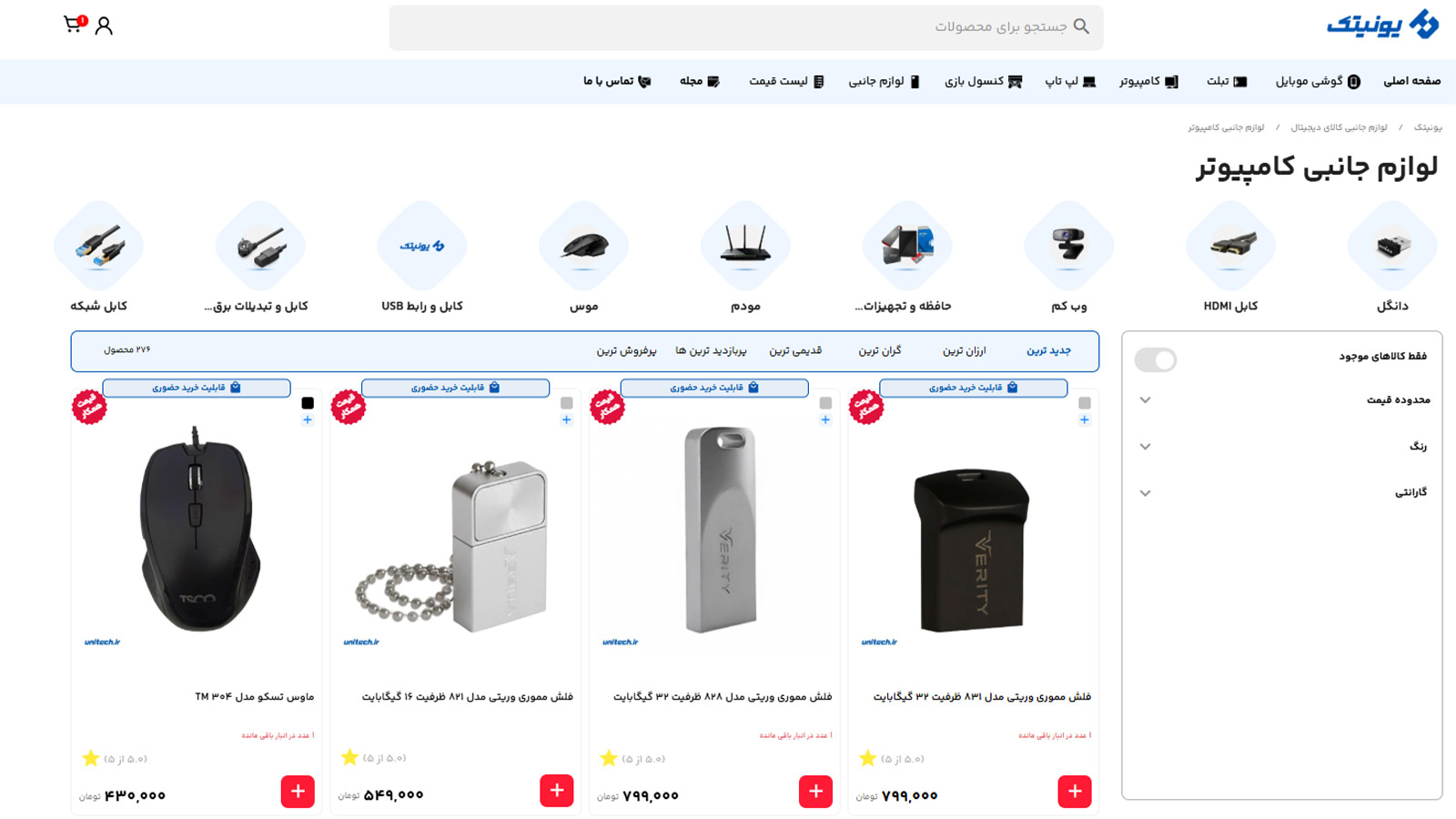Click the یونیتک breadcrumb link
Screen dimensions: 1456x819
[1428, 127]
